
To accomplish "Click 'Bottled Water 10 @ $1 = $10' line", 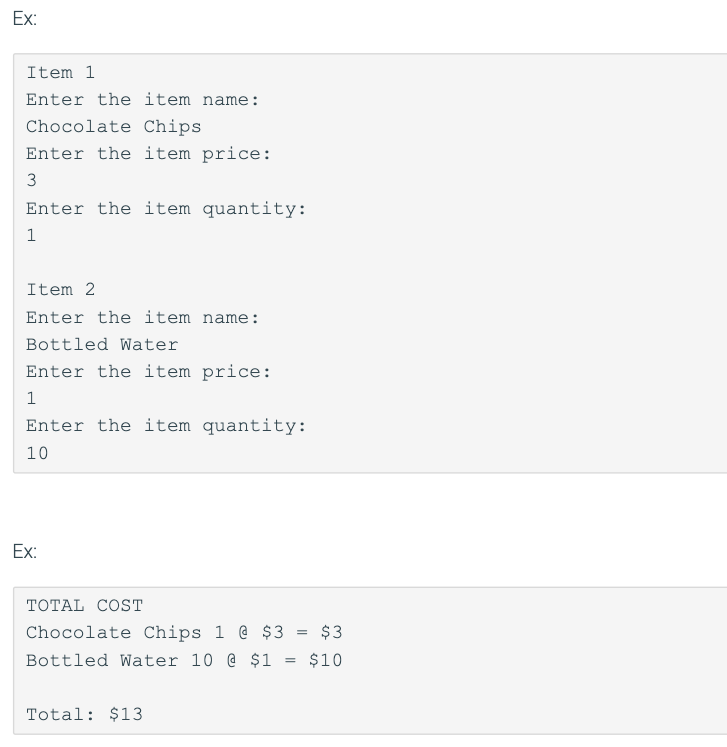I will pos(184,660).
